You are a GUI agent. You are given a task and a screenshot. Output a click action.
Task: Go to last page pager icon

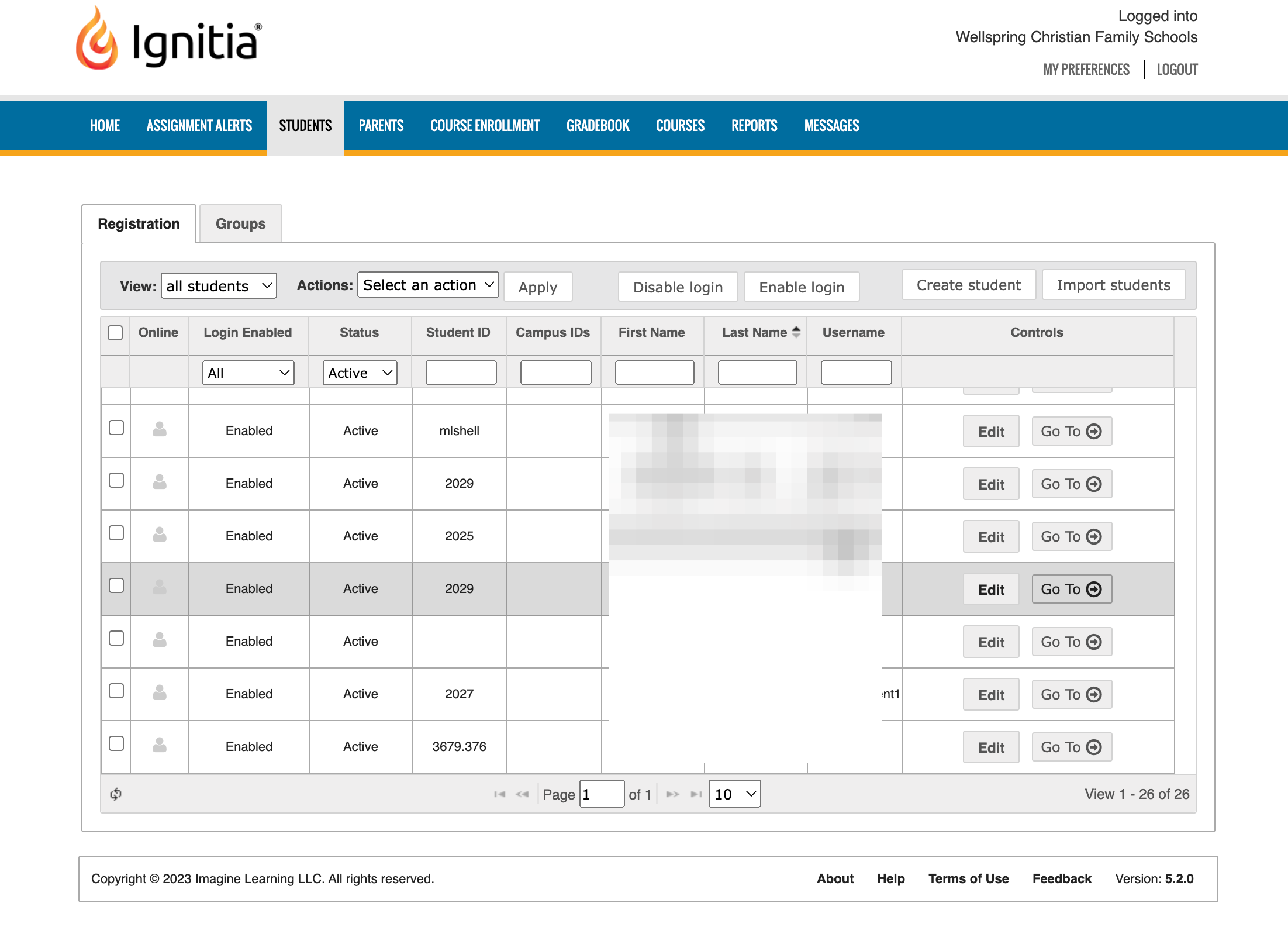click(x=696, y=794)
